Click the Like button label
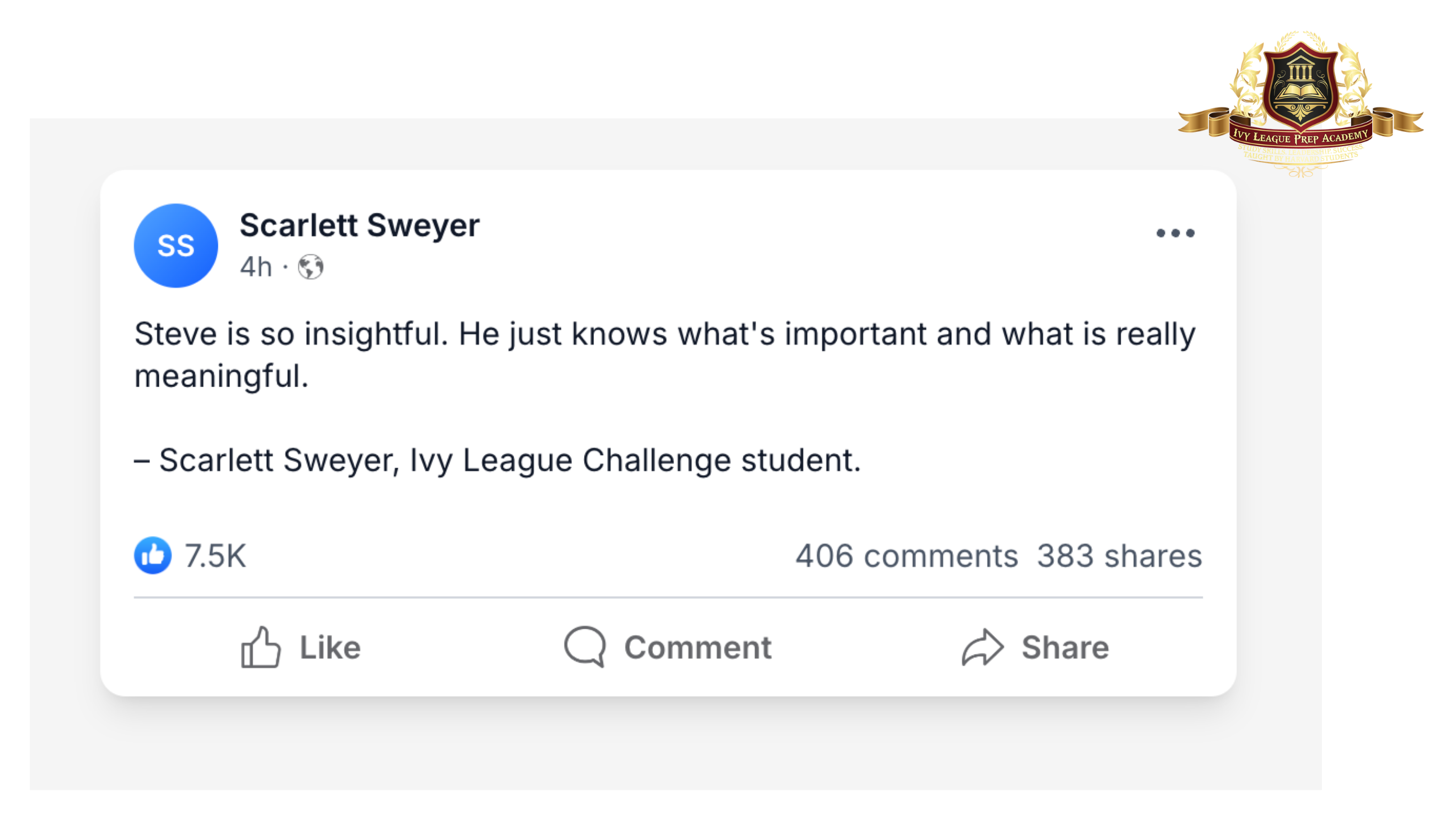 click(330, 647)
